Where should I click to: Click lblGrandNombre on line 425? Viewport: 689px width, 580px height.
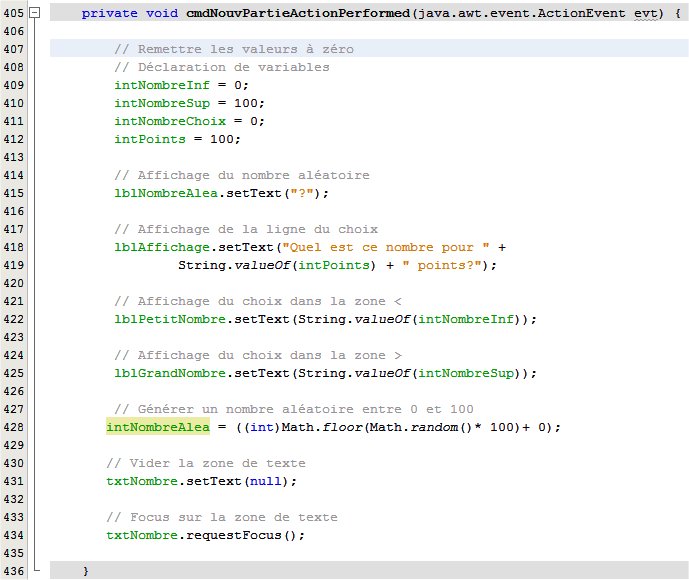170,373
